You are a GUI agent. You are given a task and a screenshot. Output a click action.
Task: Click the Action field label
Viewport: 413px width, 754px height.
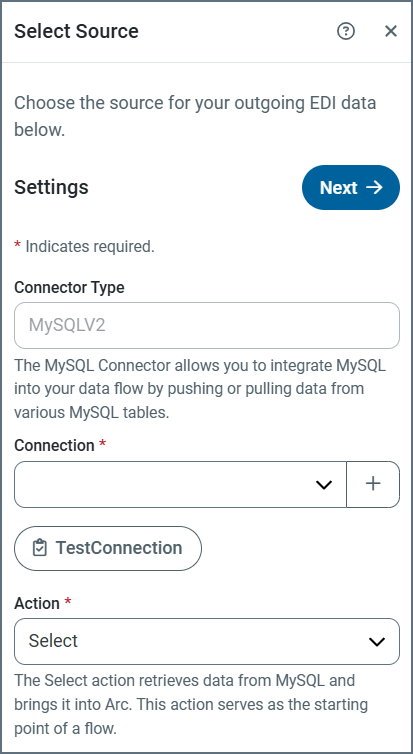(37, 603)
